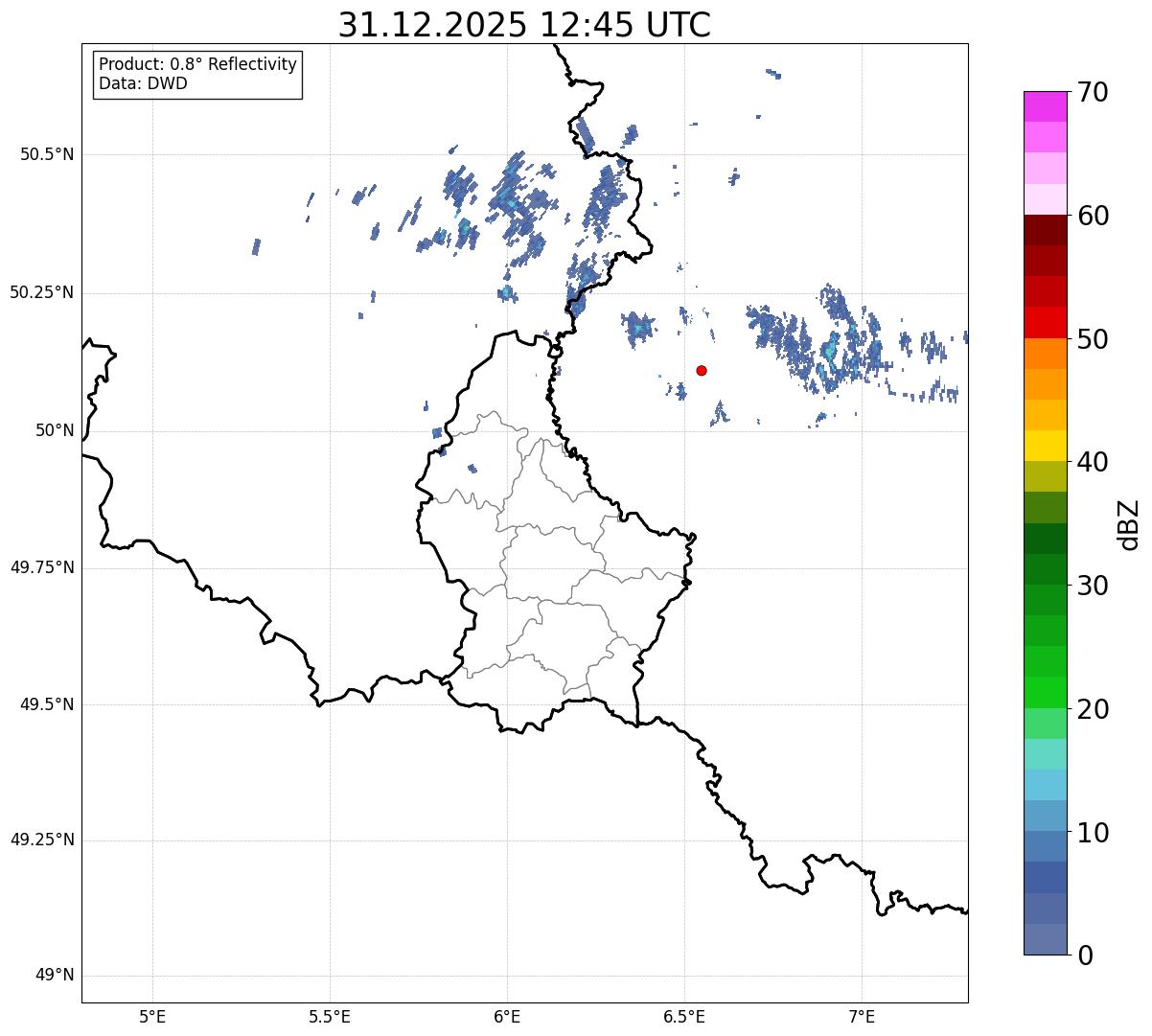Click the dark maroon swatch just below 60 dBZ
Screen dimensions: 1152x1036
coord(1045,230)
